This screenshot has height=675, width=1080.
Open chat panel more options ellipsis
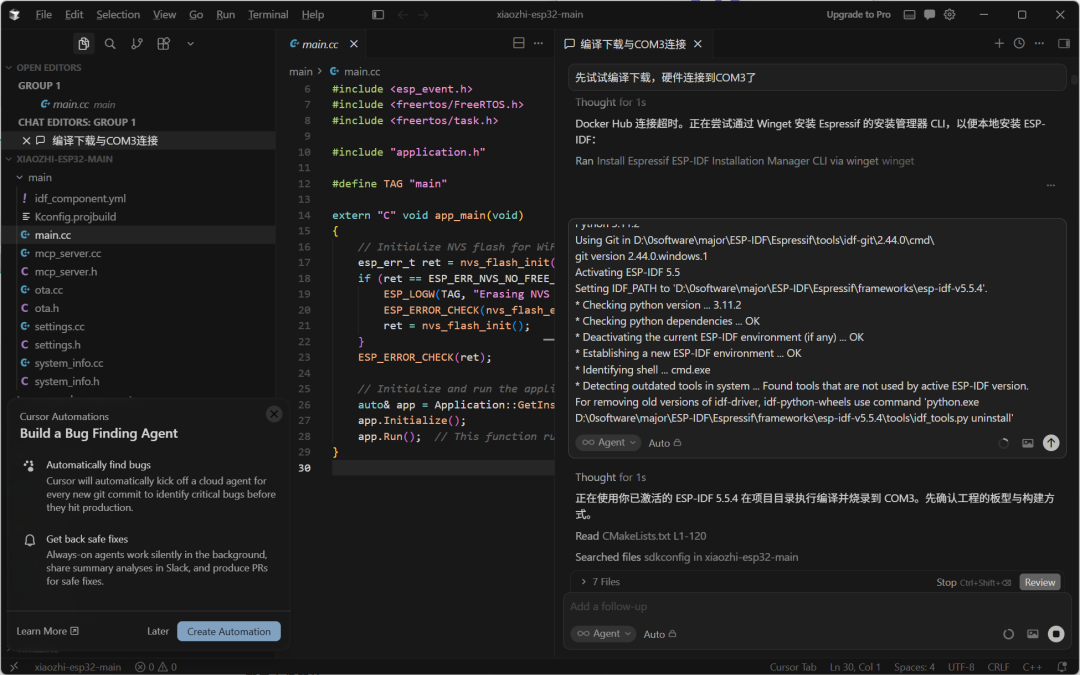(x=1039, y=43)
